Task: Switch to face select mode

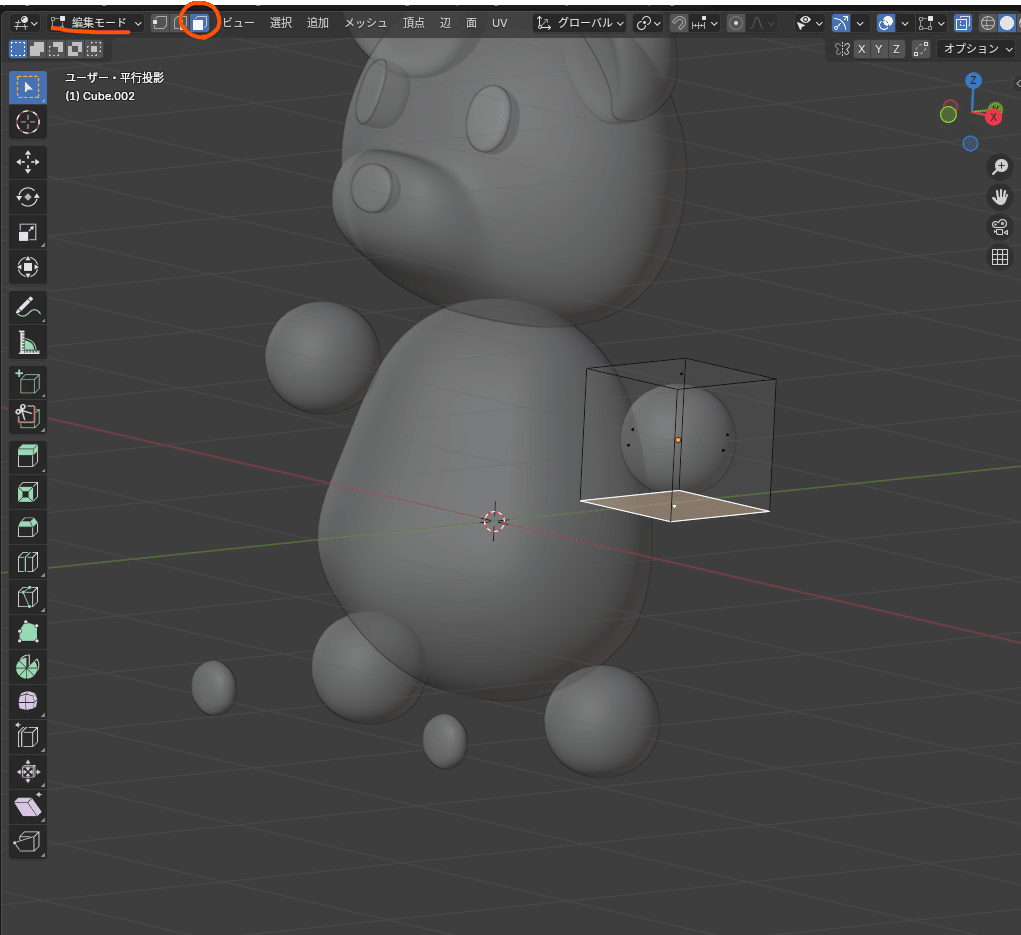Action: click(x=199, y=23)
